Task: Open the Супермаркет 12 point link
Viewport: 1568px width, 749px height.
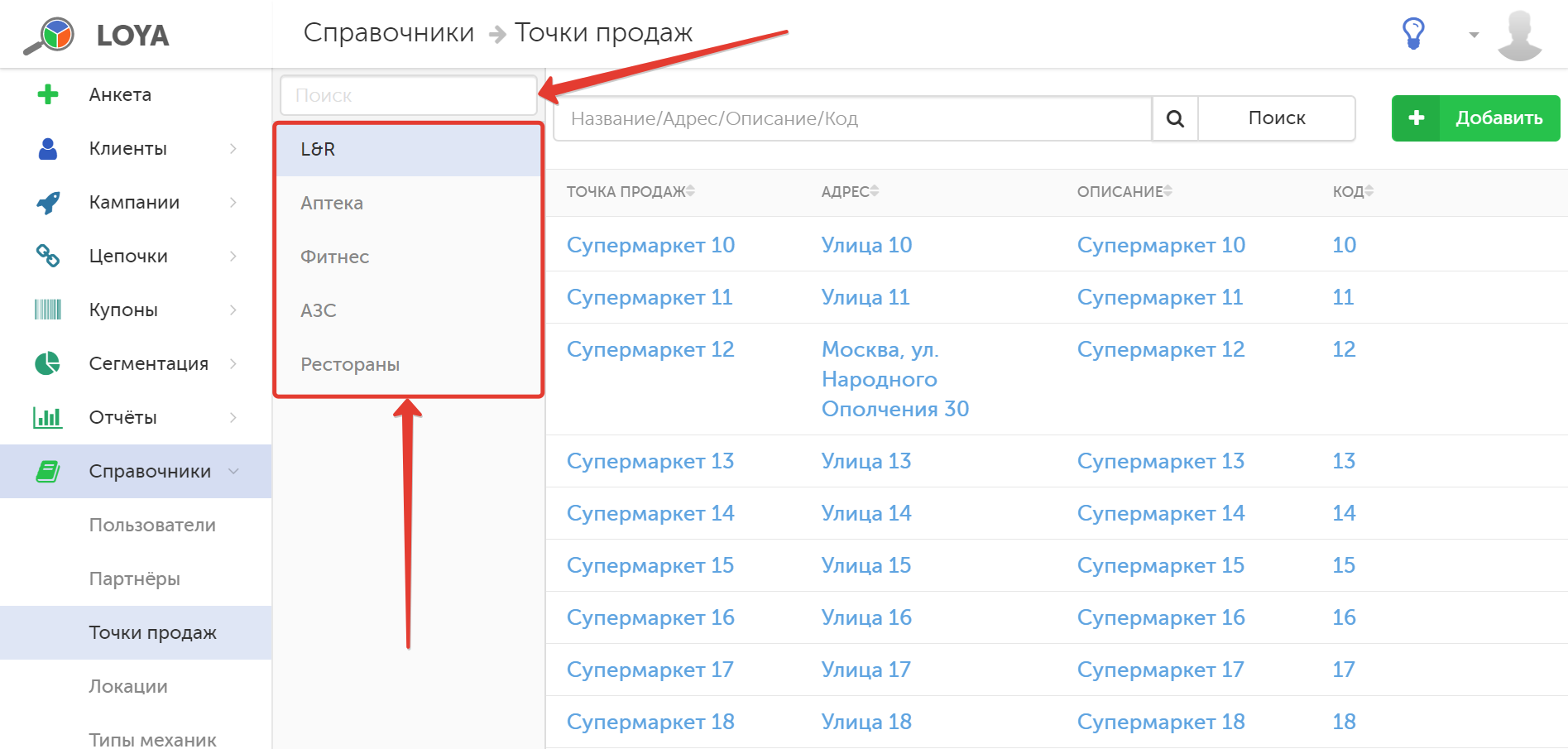Action: (x=650, y=349)
